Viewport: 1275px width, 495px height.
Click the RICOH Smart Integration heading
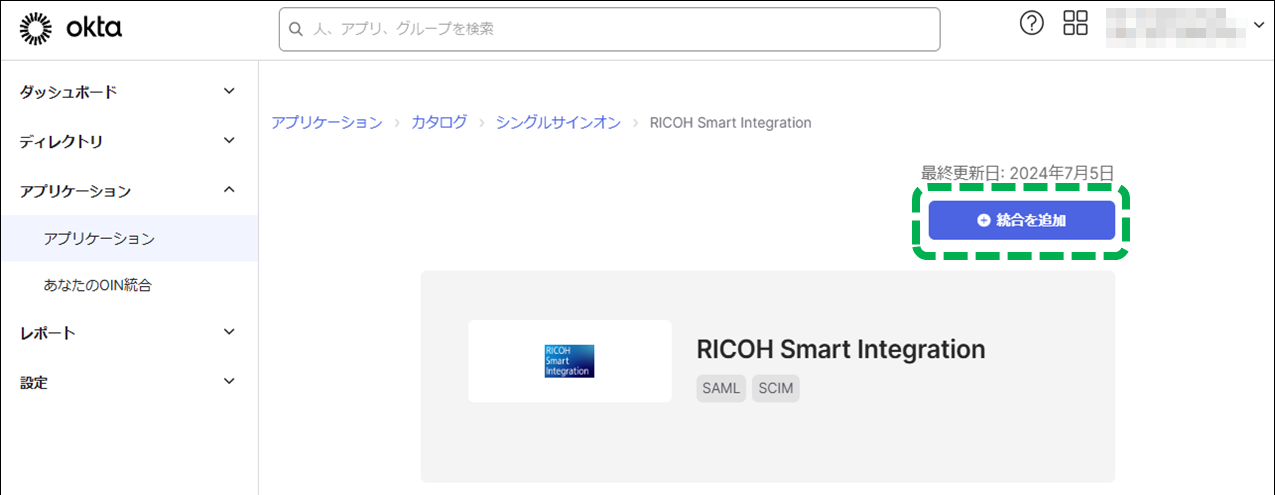pyautogui.click(x=841, y=349)
